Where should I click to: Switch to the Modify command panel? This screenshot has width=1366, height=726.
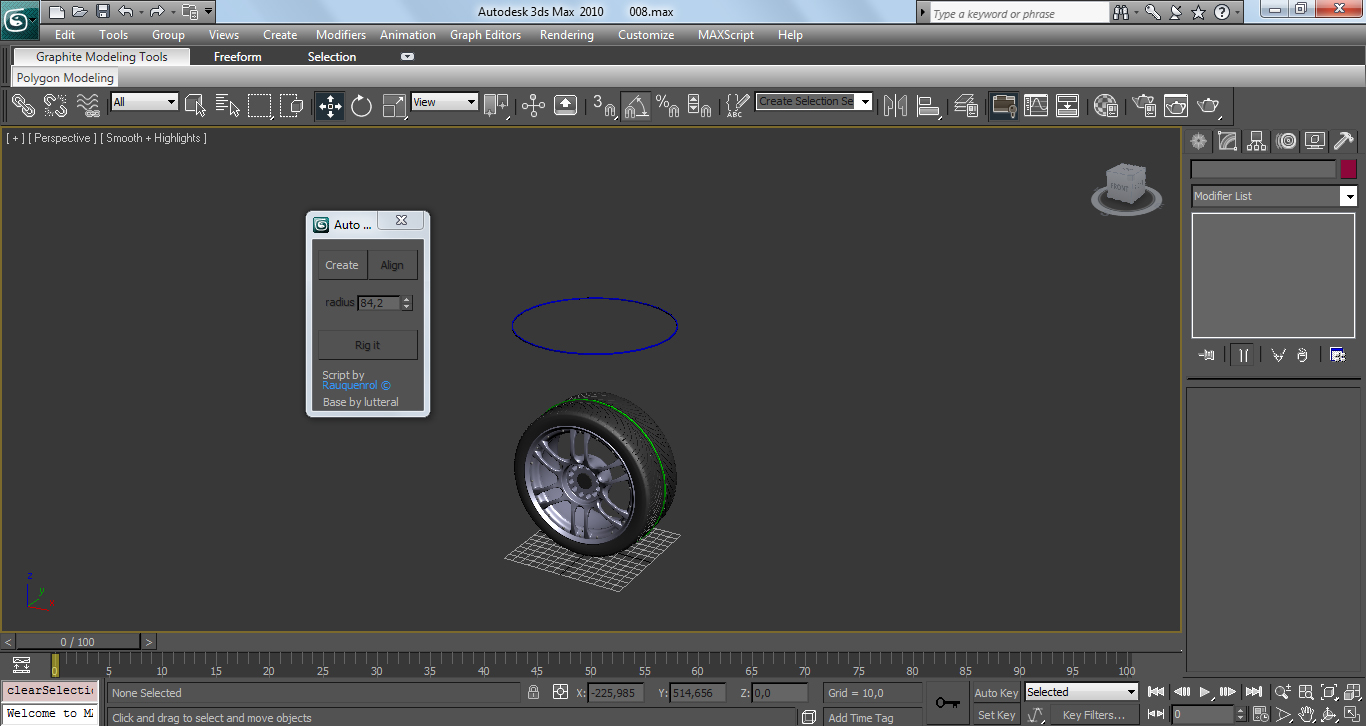[x=1227, y=141]
